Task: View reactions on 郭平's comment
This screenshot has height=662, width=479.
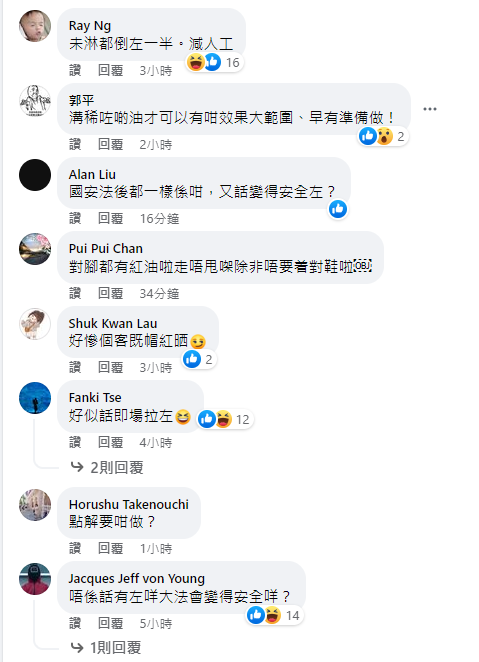Action: click(383, 136)
